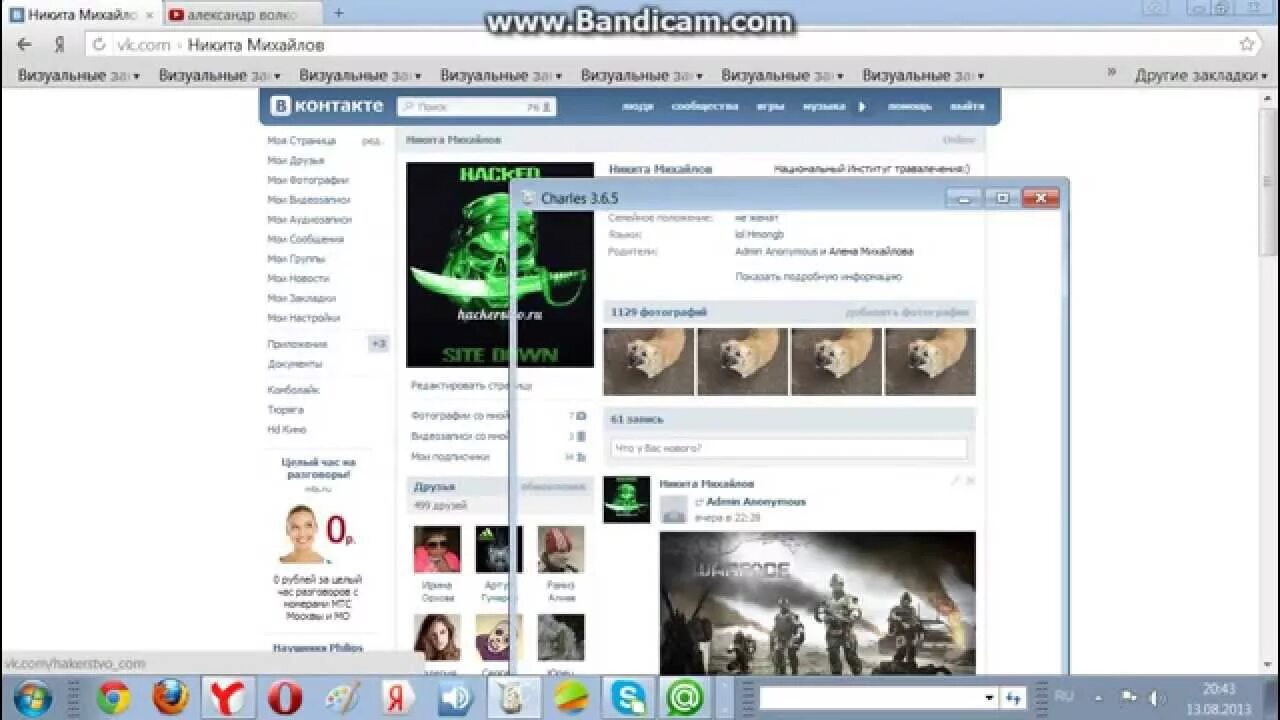This screenshot has width=1280, height=720.
Task: Maximize the Charles 3.6.5 window
Action: [x=1002, y=197]
